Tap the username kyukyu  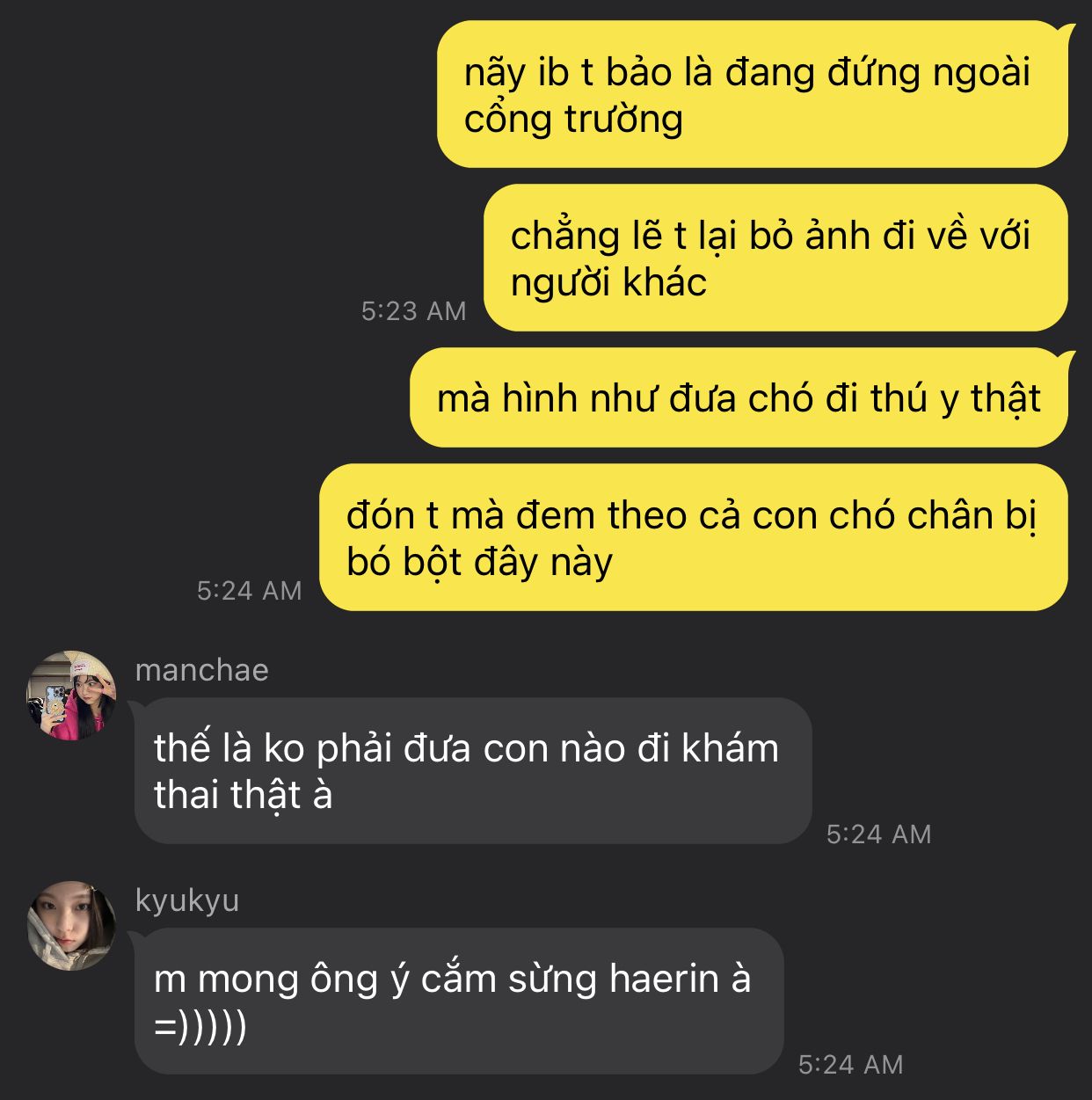pyautogui.click(x=187, y=901)
